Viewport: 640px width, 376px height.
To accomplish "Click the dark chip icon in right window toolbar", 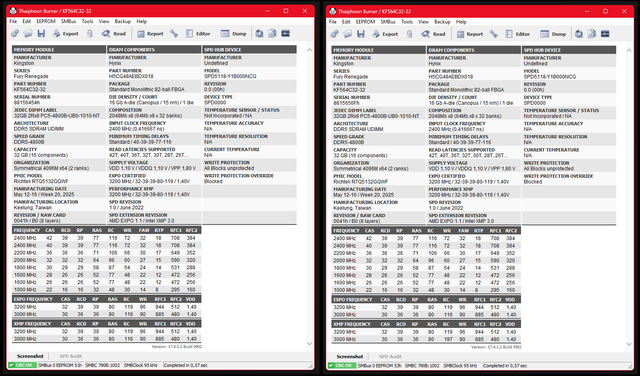I will pos(605,34).
